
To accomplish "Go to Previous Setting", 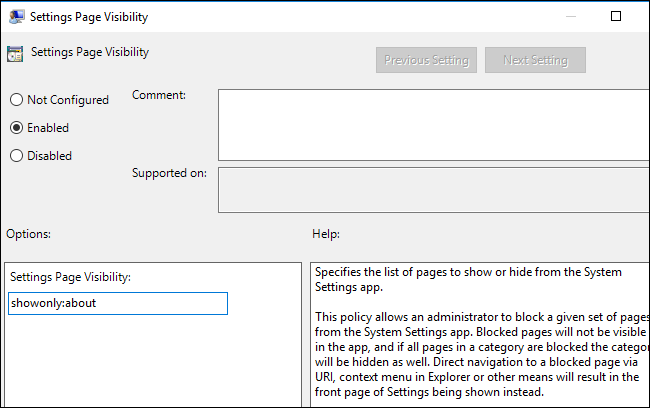I will 426,60.
